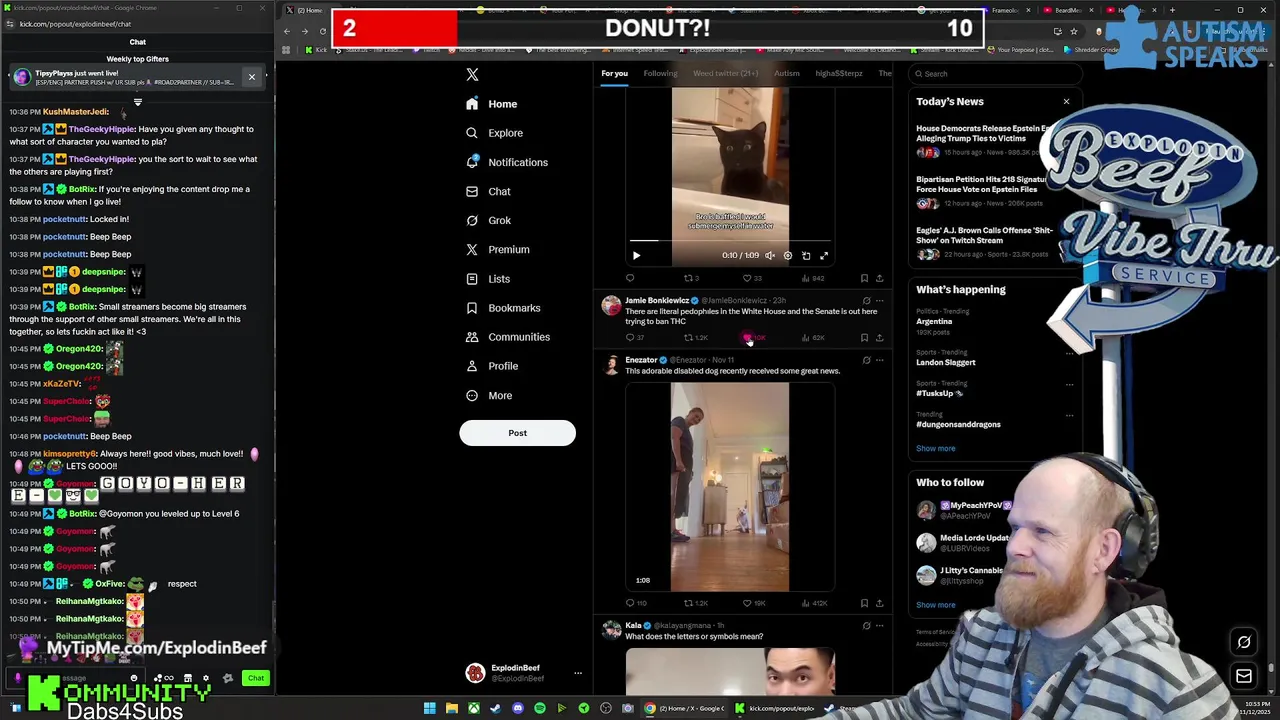Open Jamie Bonkiewicz's profile avatar
This screenshot has height=720, width=1280.
610,305
